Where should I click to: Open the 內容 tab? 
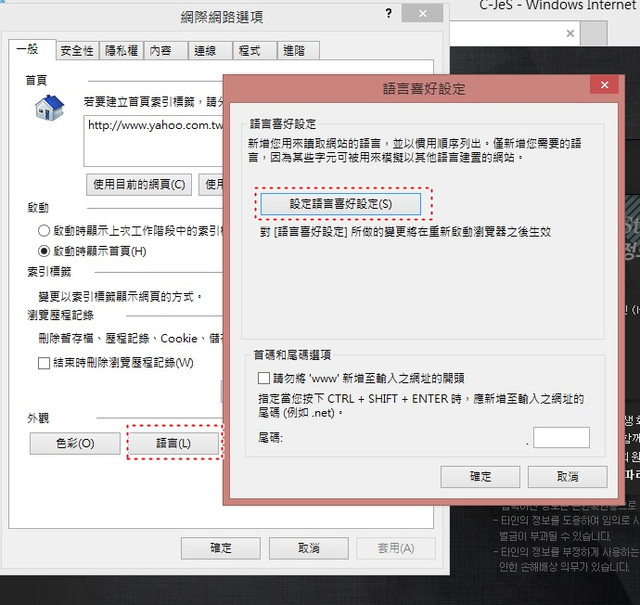click(166, 51)
